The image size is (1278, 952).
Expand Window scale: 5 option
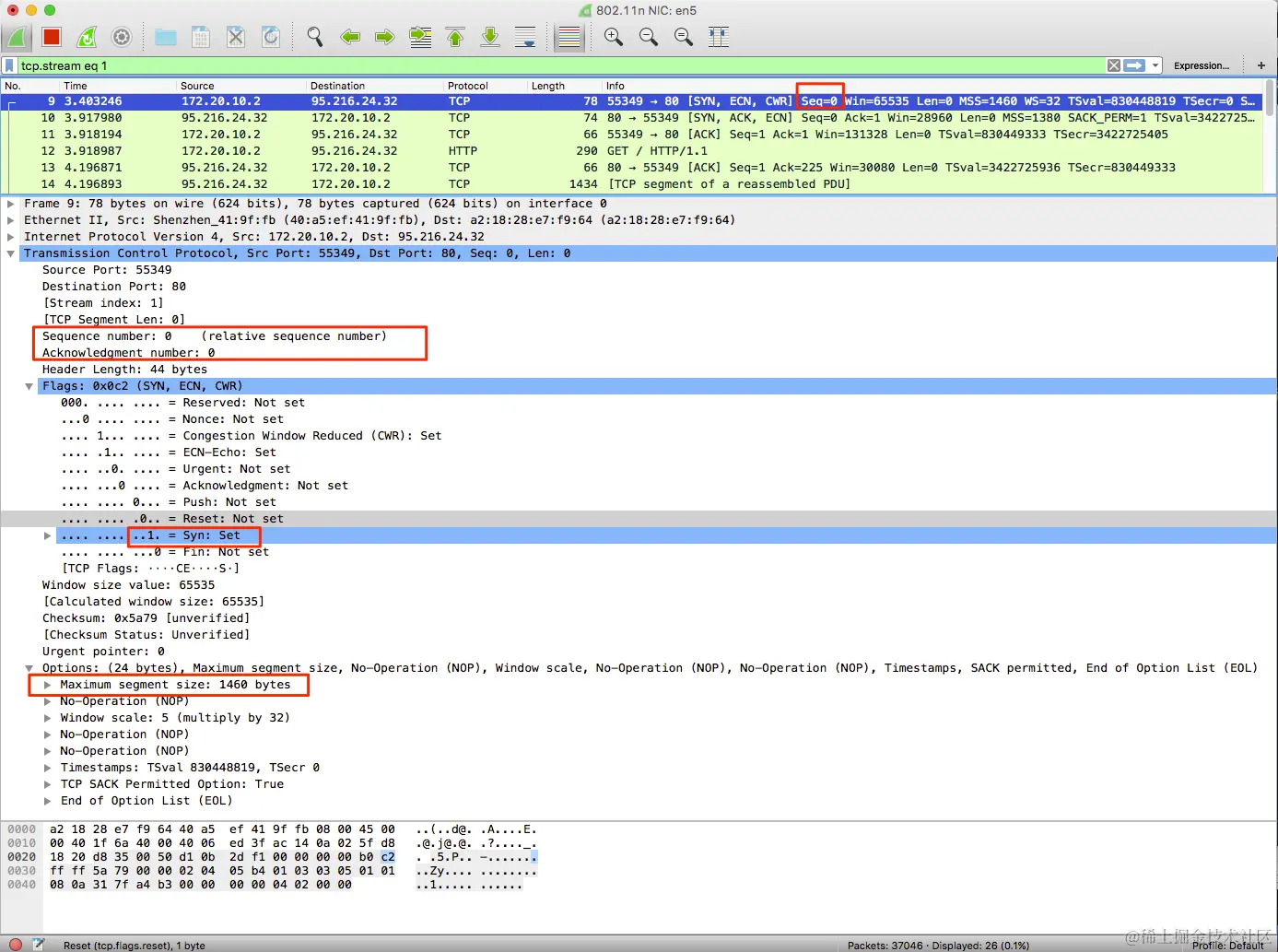(x=47, y=718)
